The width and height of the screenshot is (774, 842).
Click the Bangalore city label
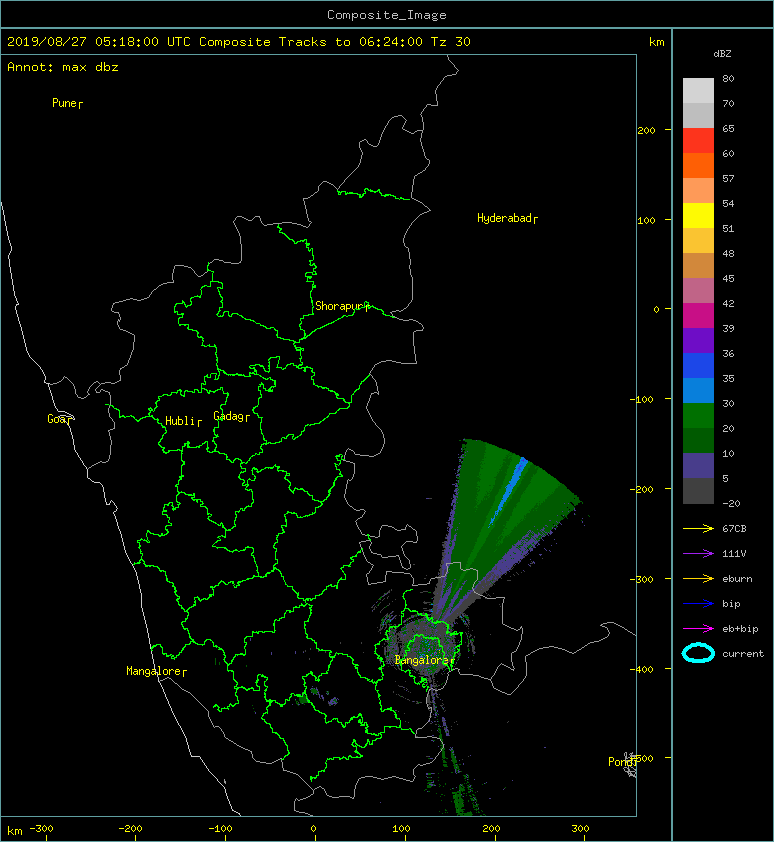424,660
